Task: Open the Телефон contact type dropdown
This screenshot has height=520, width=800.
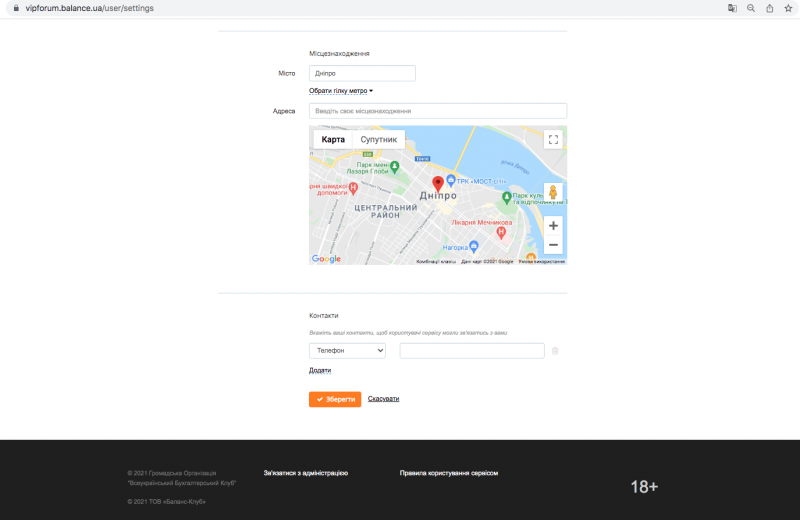Action: [x=347, y=351]
